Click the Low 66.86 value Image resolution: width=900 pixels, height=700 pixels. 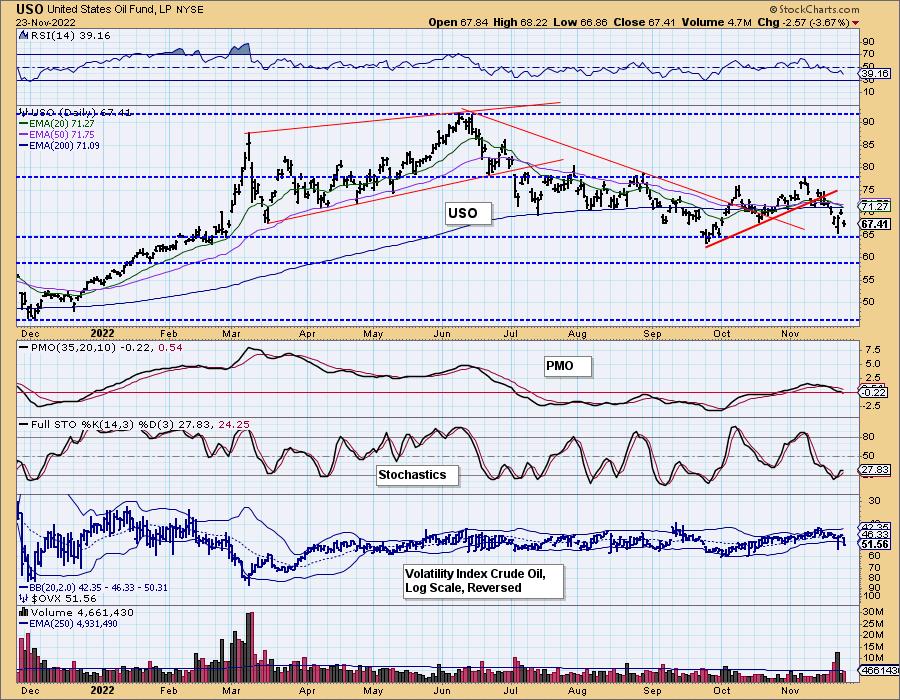pyautogui.click(x=580, y=22)
